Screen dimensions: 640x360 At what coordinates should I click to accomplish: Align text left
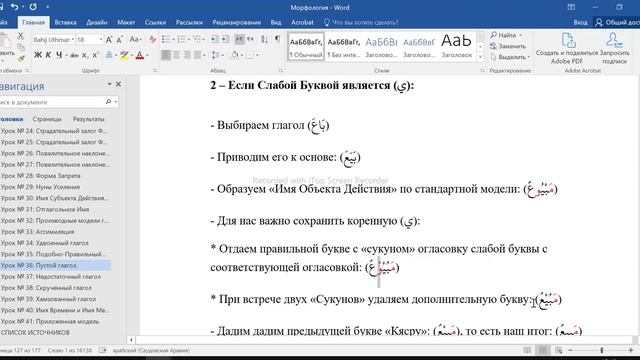coord(166,55)
